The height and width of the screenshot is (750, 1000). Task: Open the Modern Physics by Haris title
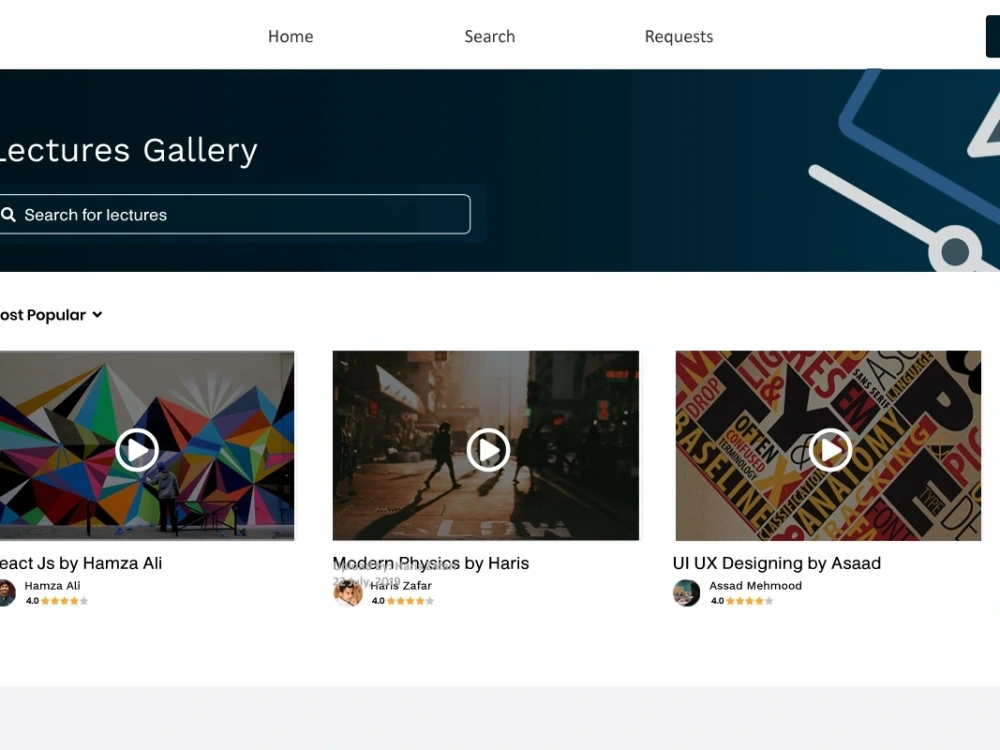[431, 563]
